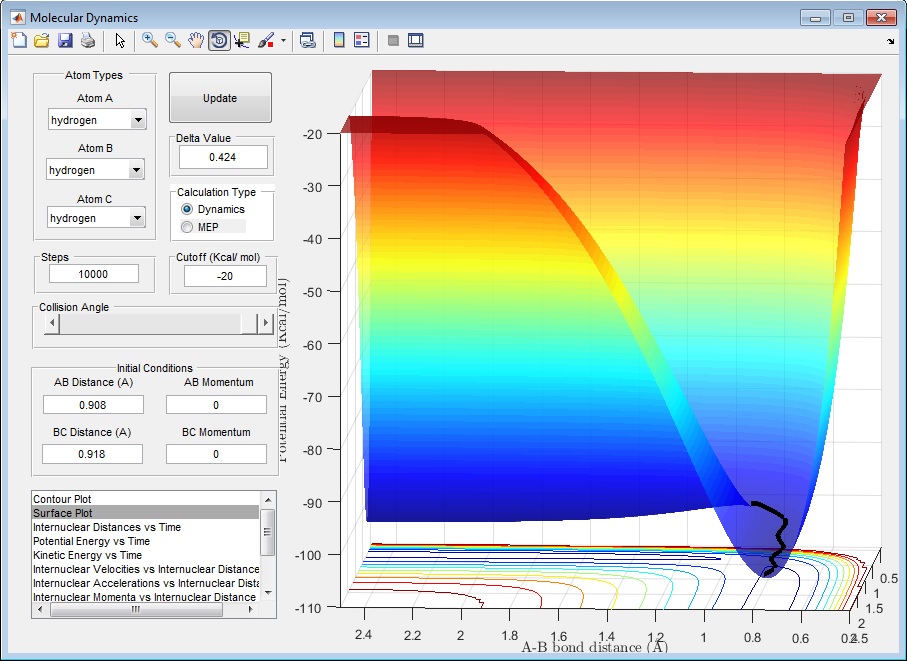
Task: Select the Zoom Out magnifier tool
Action: point(173,41)
